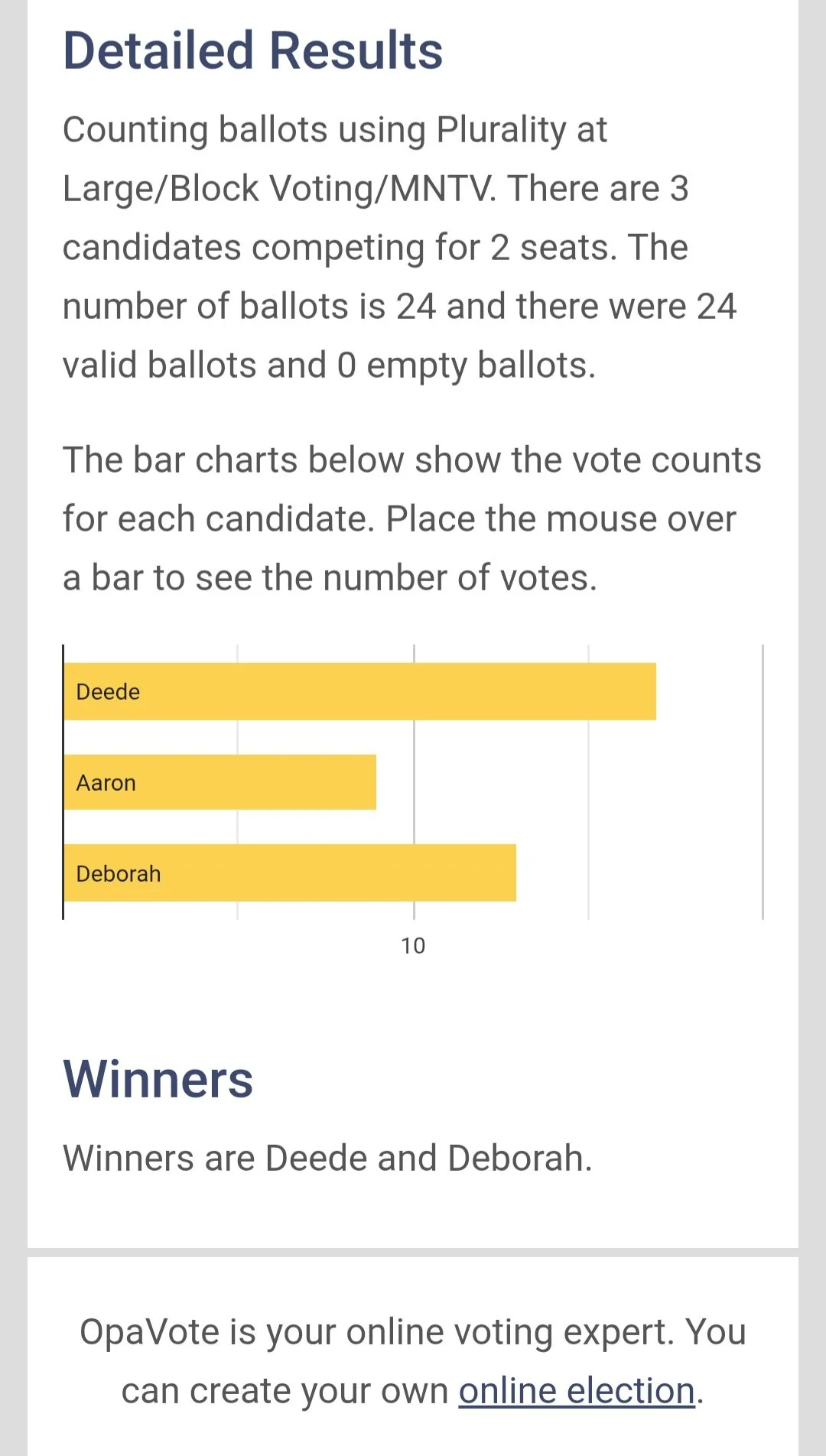Click the Detailed Results heading

pos(253,50)
